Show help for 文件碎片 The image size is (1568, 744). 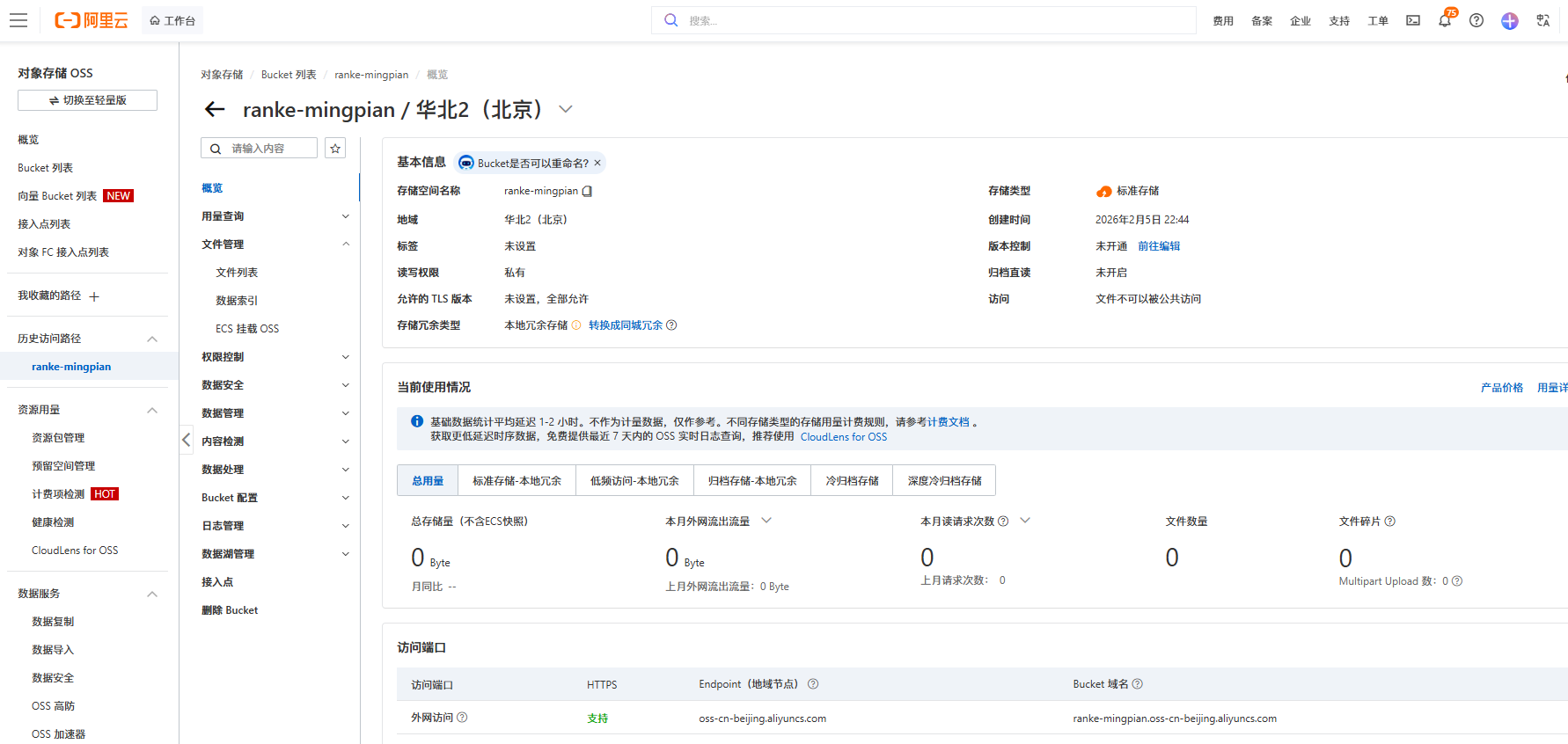click(x=1390, y=522)
